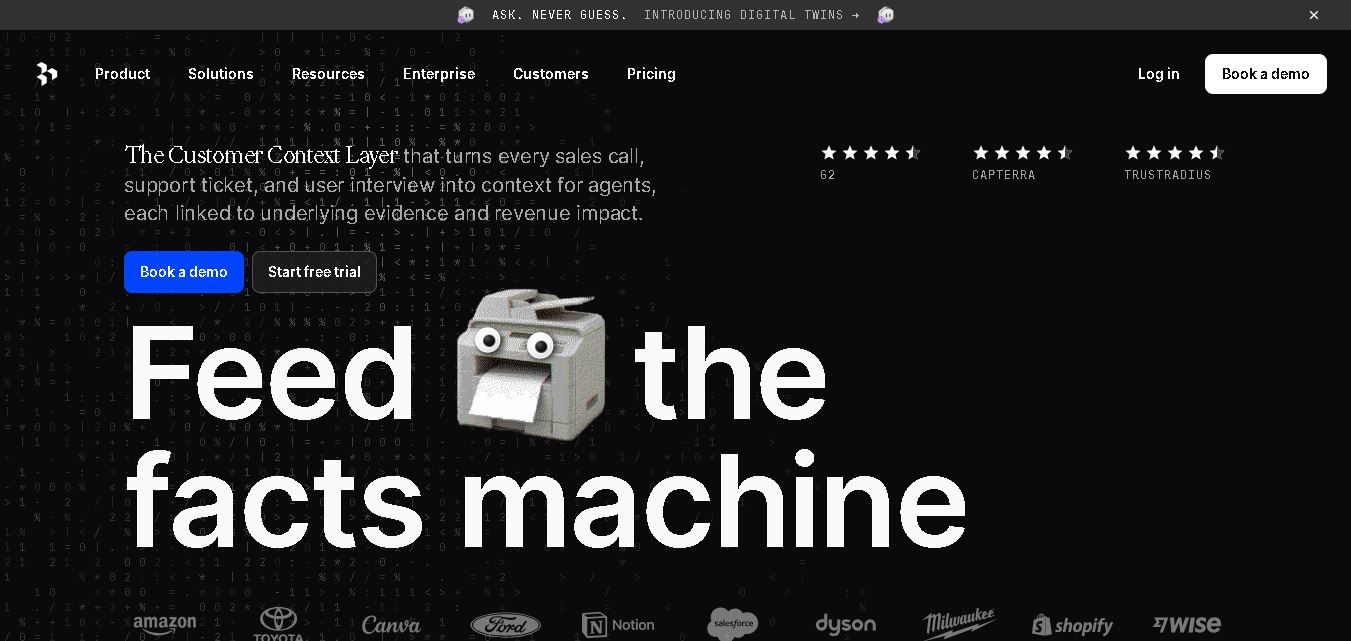The width and height of the screenshot is (1351, 641).
Task: Click the Wise logo
Action: (1187, 625)
